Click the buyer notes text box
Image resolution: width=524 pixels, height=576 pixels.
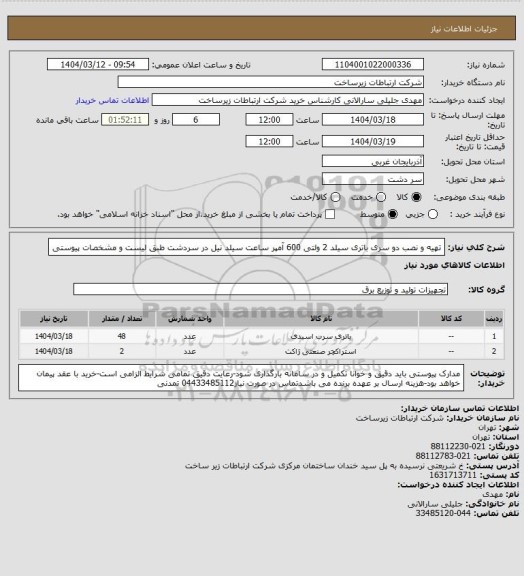(x=241, y=378)
